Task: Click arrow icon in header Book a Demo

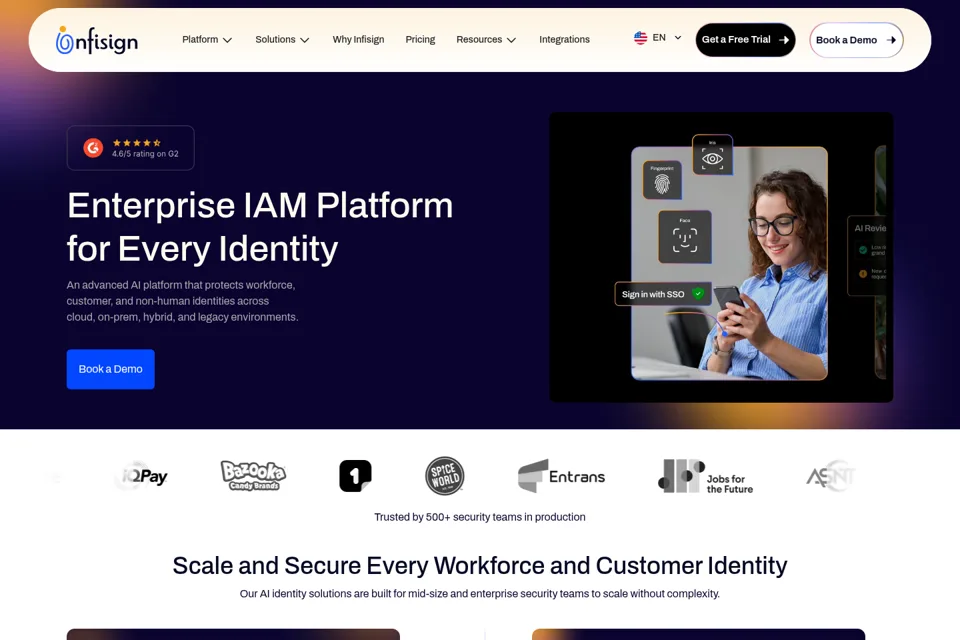Action: click(891, 40)
